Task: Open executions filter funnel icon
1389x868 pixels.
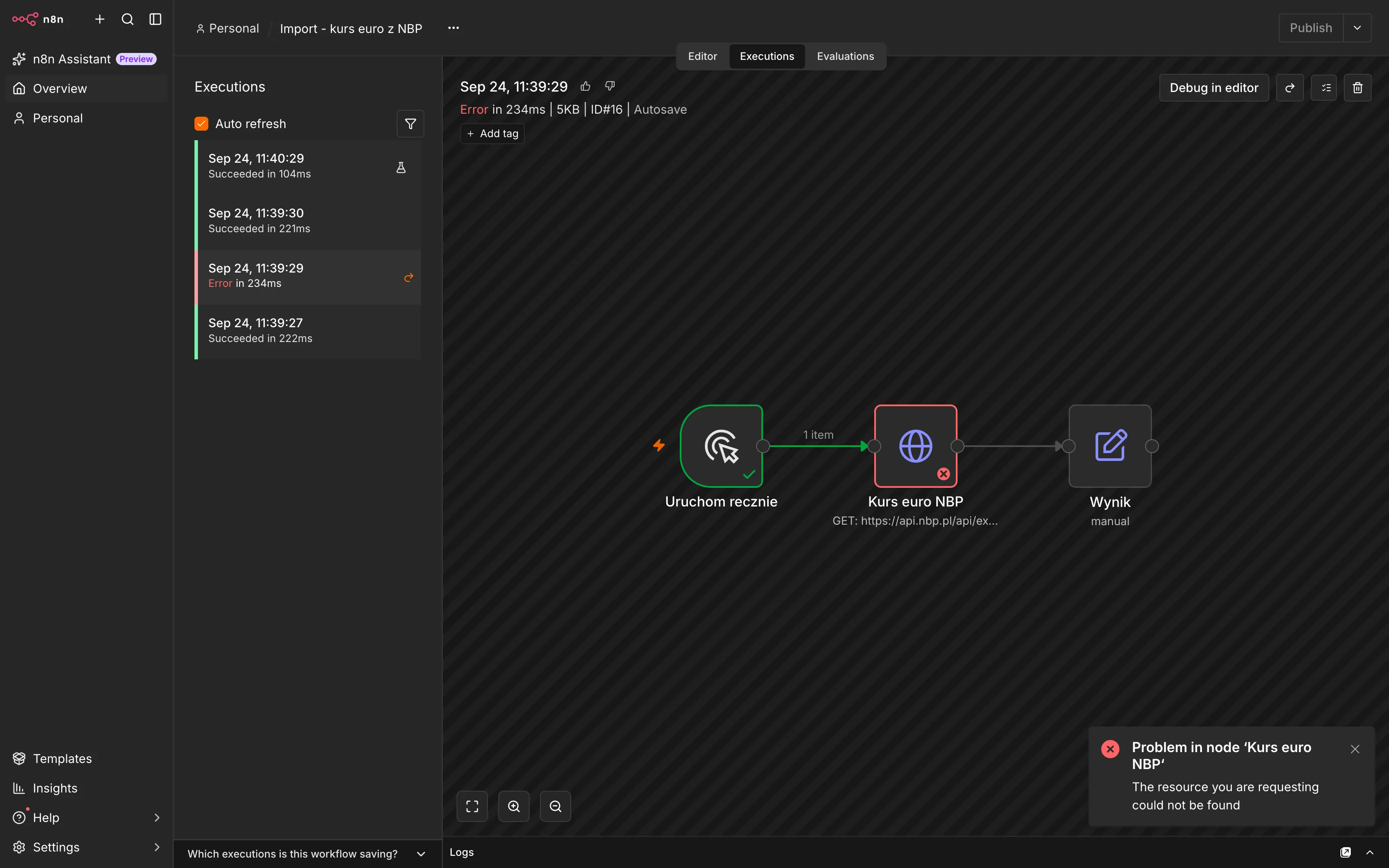Action: click(x=410, y=123)
